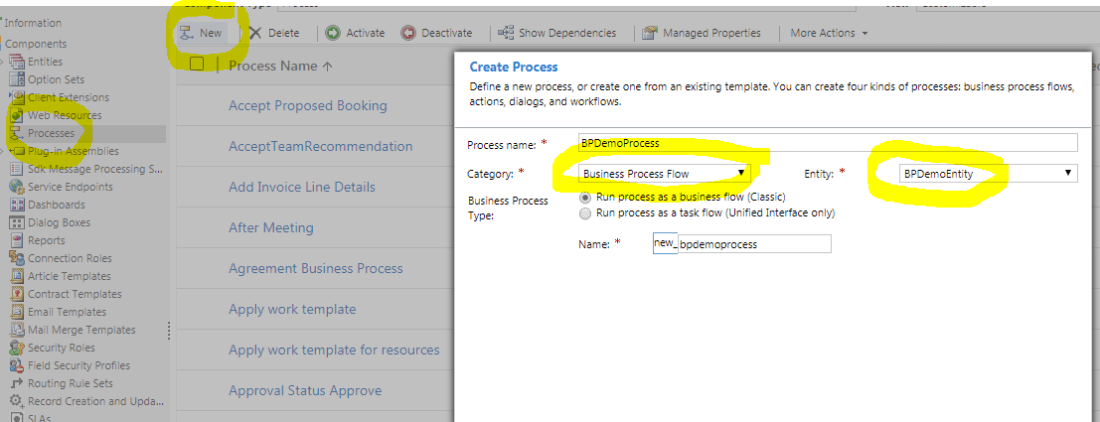Click the Article Templates icon
Image resolution: width=1100 pixels, height=422 pixels.
click(x=18, y=276)
